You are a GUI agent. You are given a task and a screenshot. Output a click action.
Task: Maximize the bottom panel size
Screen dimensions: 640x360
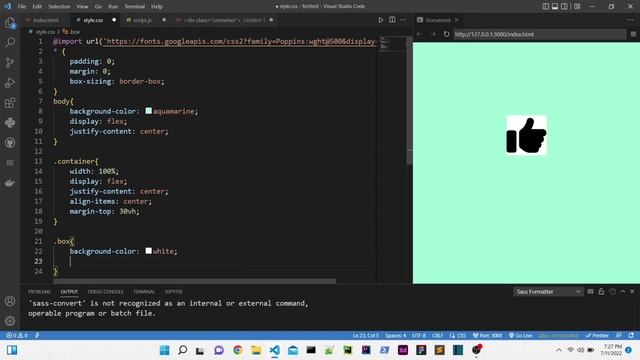(623, 291)
